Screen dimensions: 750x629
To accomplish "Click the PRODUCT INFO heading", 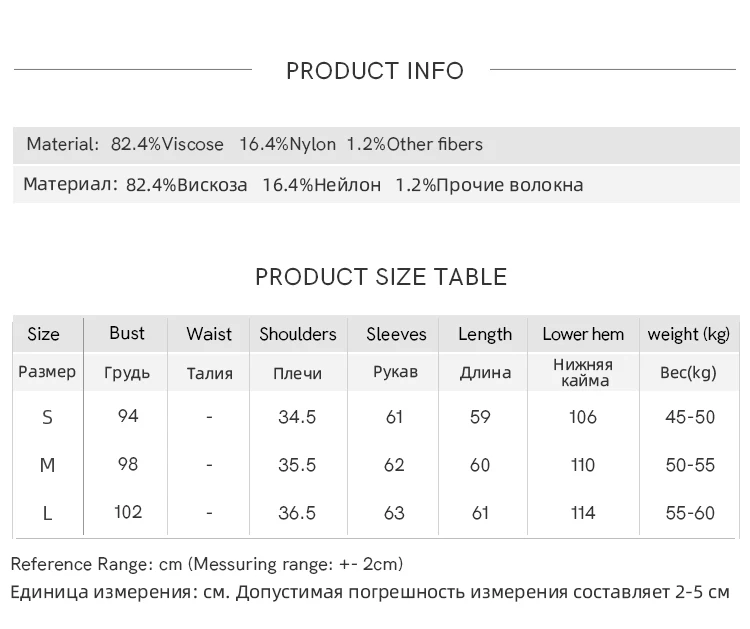I will tap(375, 71).
